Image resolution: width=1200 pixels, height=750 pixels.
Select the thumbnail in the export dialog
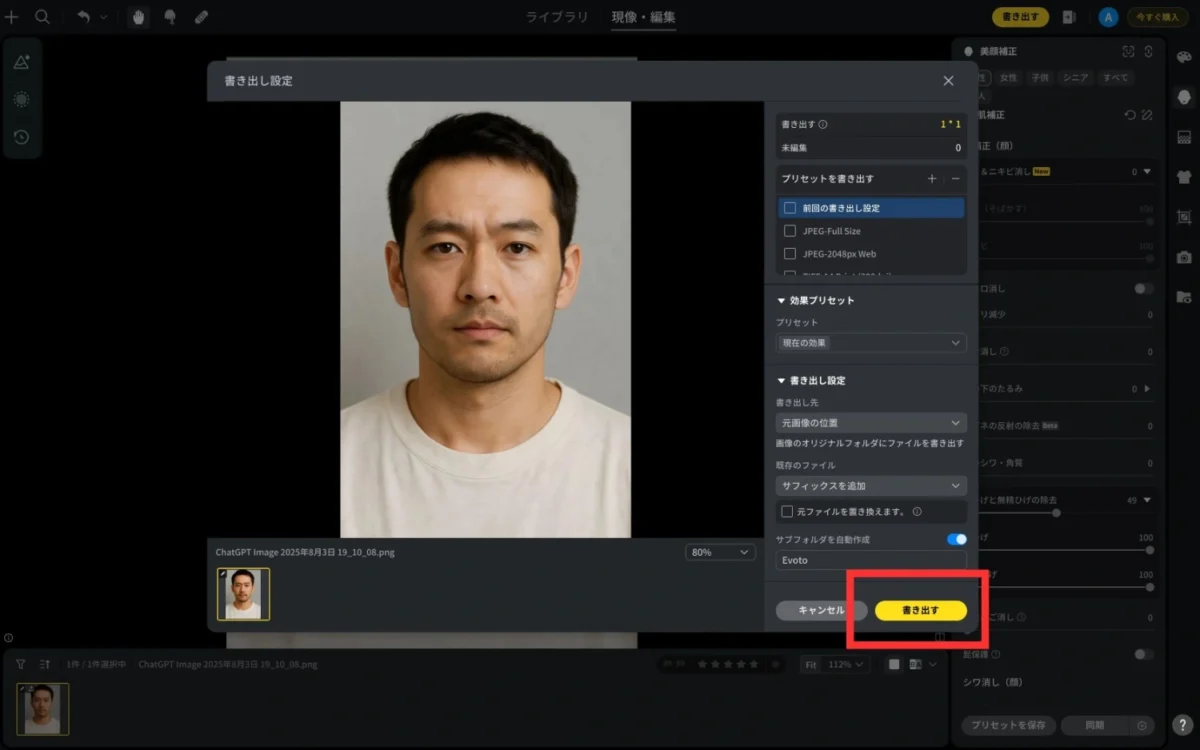point(243,594)
